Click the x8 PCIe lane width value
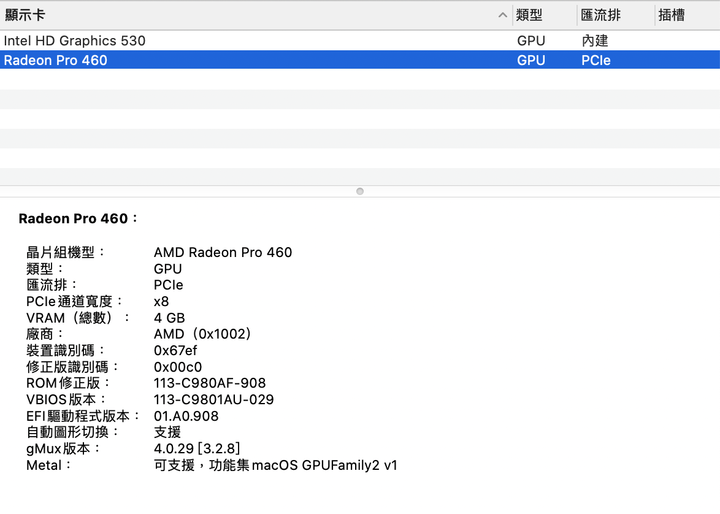This screenshot has height=514, width=720. (161, 302)
